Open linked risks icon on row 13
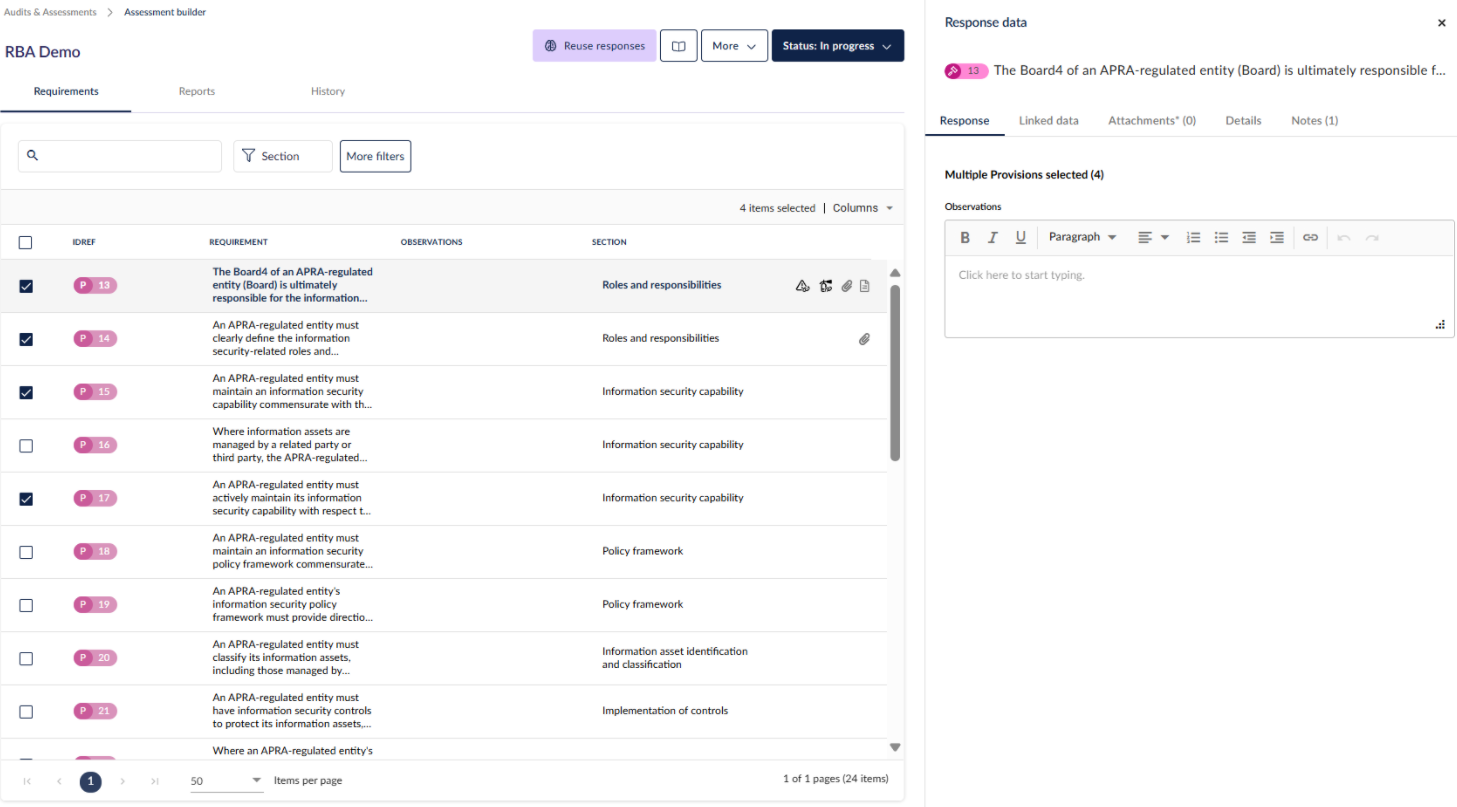 (802, 286)
